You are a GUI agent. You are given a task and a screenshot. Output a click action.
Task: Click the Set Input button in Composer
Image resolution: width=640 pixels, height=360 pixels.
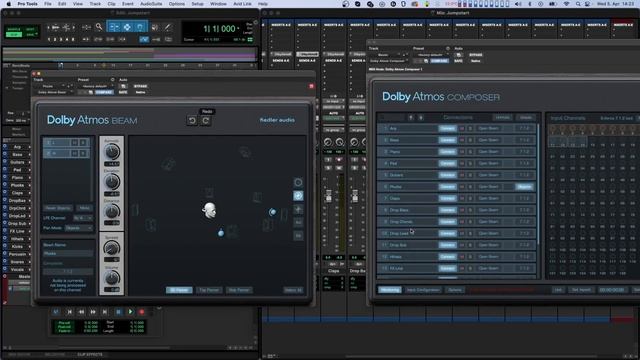click(581, 290)
